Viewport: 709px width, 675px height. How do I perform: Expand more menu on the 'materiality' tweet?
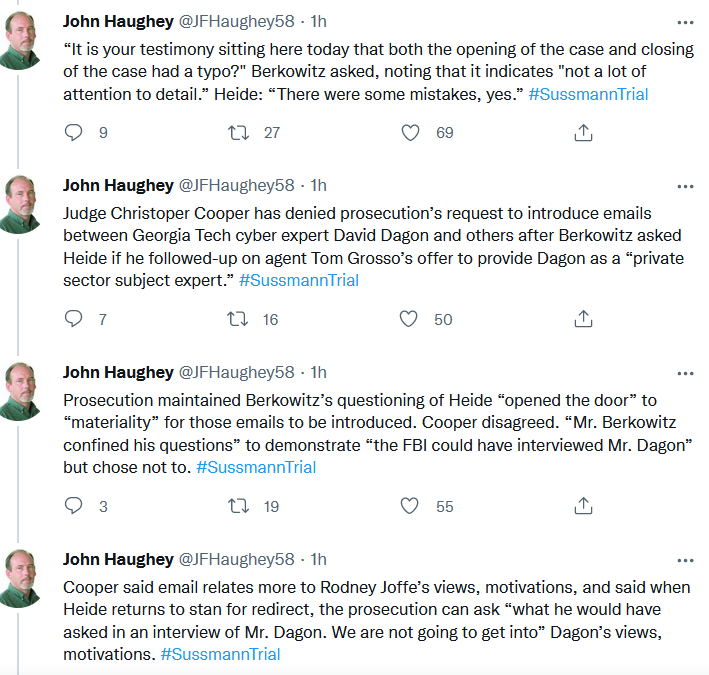684,373
